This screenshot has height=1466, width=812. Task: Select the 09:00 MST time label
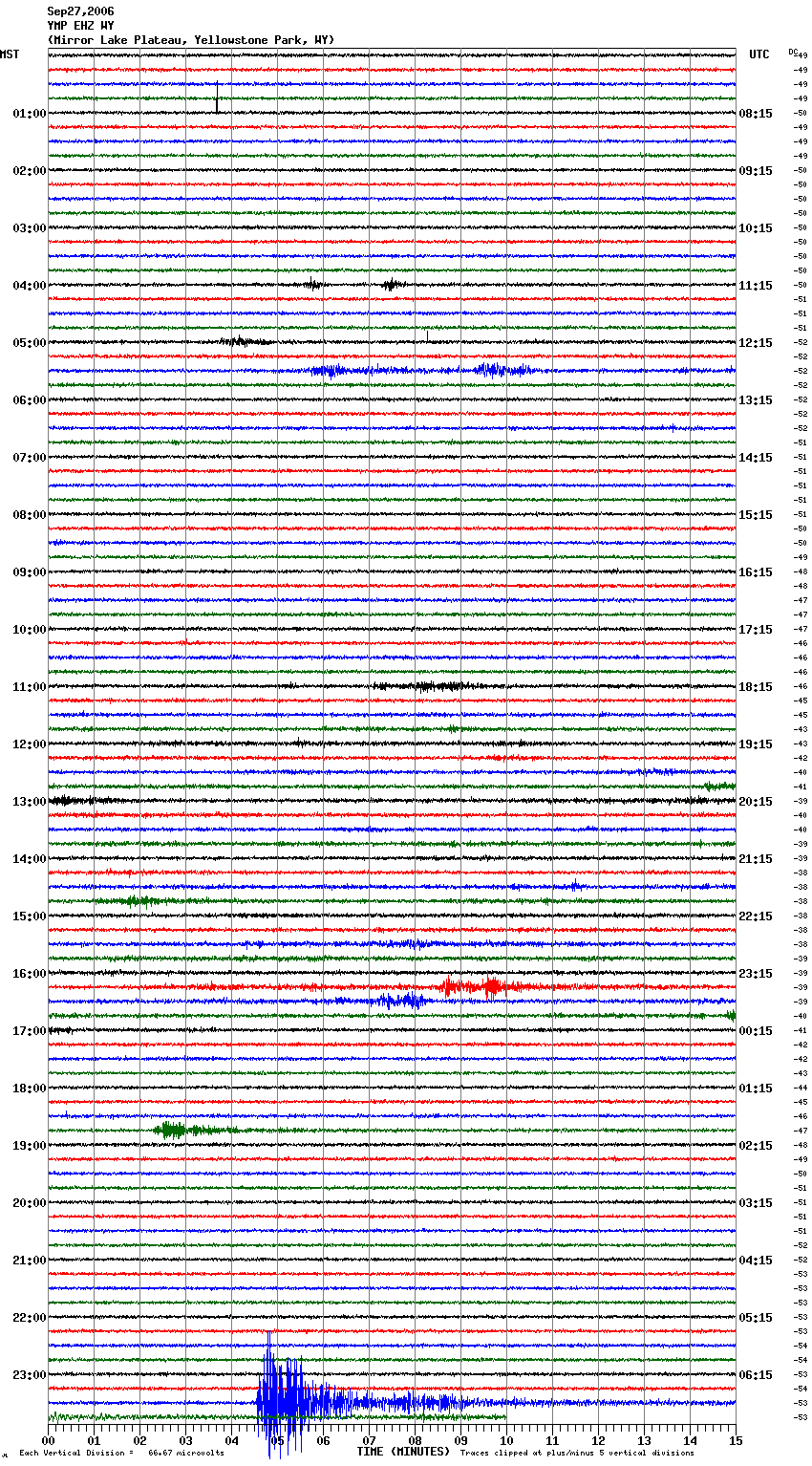[x=30, y=572]
